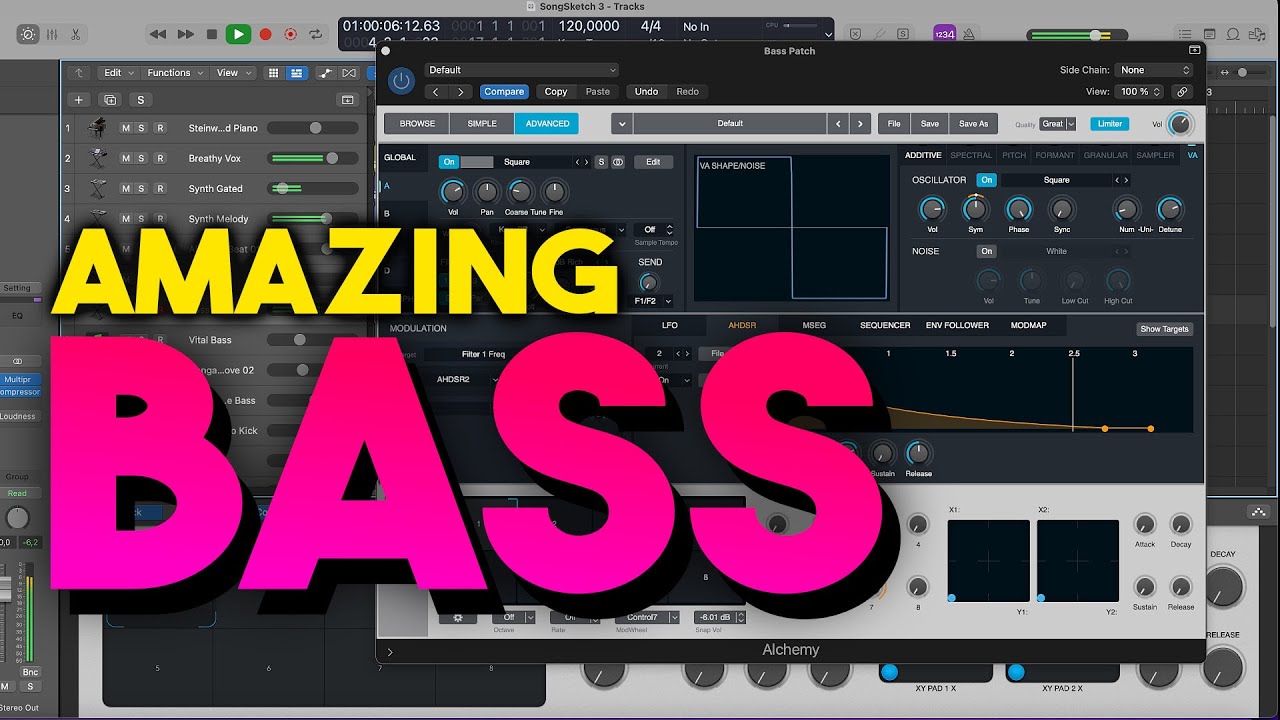
Task: Click the Duplicate Track icon
Action: coord(110,100)
